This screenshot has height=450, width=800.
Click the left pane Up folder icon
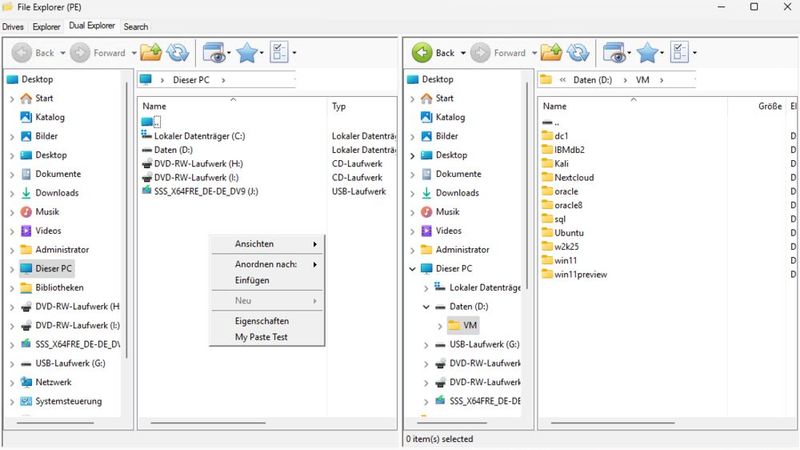(151, 52)
